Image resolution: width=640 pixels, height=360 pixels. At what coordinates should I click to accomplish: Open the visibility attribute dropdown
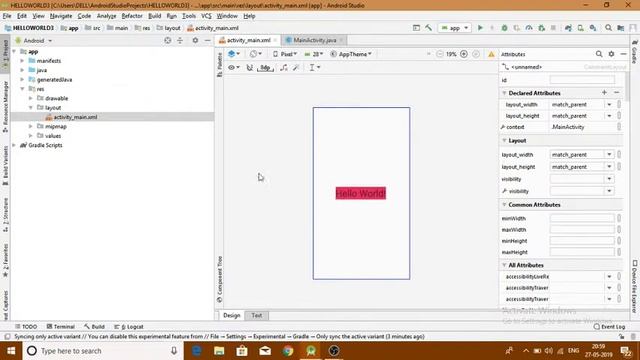[x=609, y=179]
